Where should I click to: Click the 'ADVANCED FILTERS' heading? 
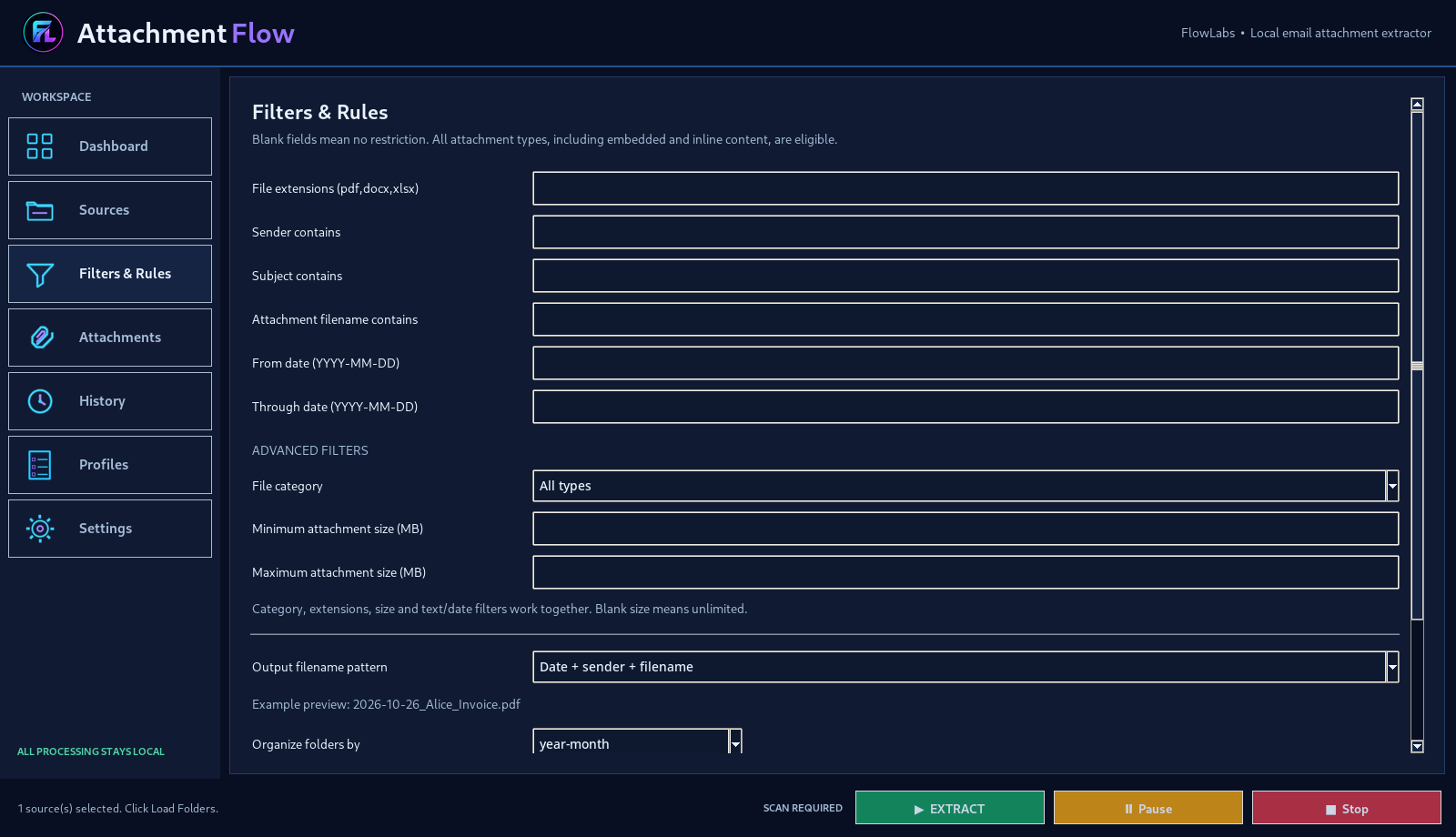coord(310,450)
